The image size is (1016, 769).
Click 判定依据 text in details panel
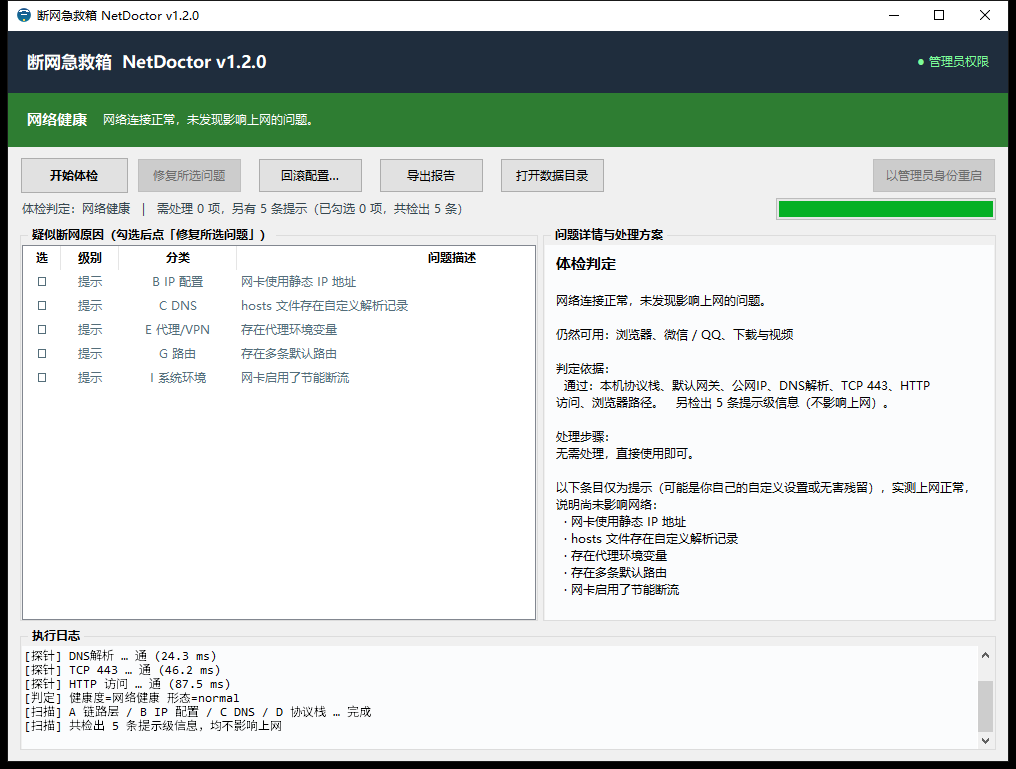coord(583,369)
